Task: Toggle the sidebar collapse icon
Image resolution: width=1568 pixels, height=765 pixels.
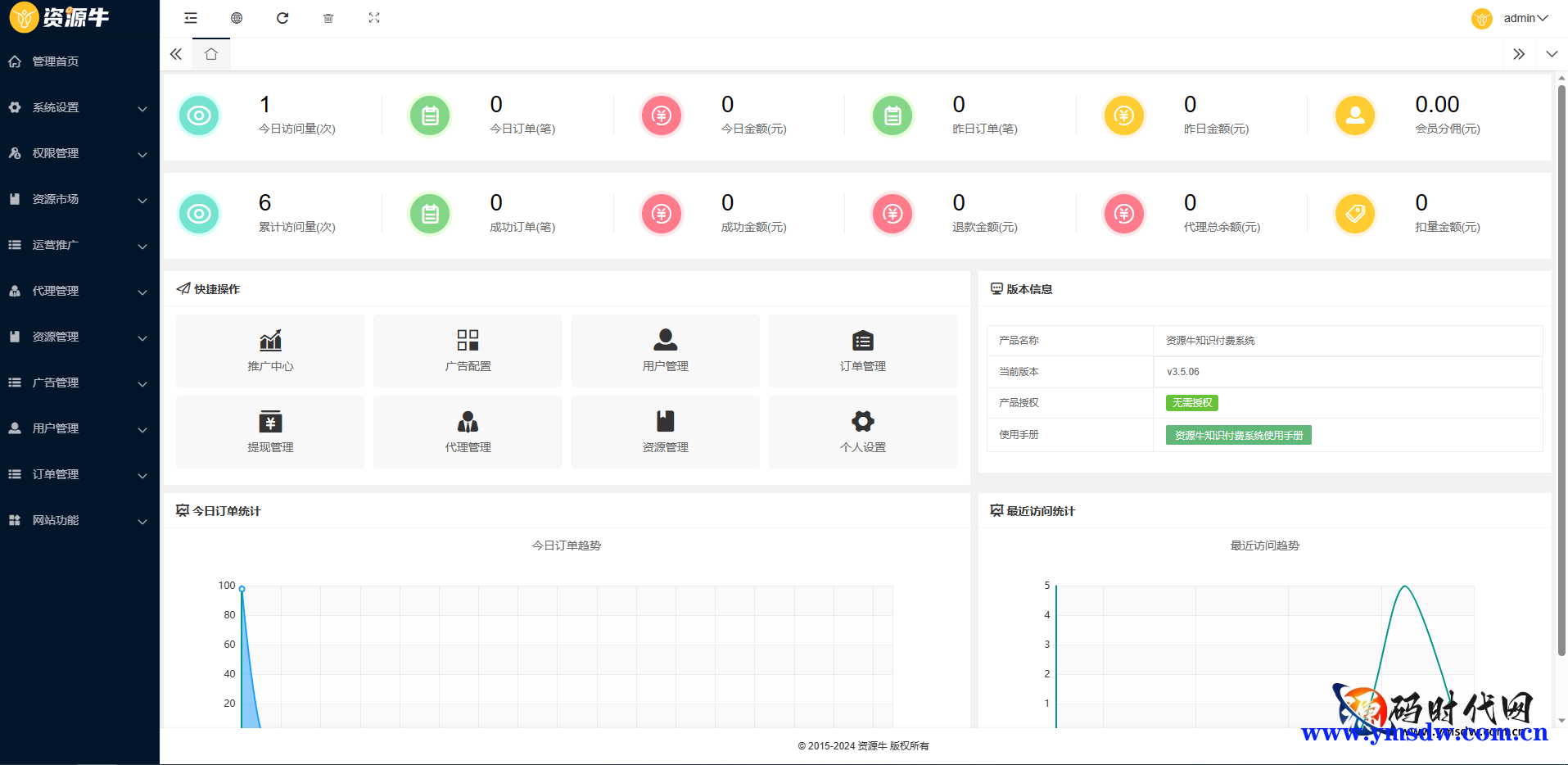Action: click(x=191, y=18)
